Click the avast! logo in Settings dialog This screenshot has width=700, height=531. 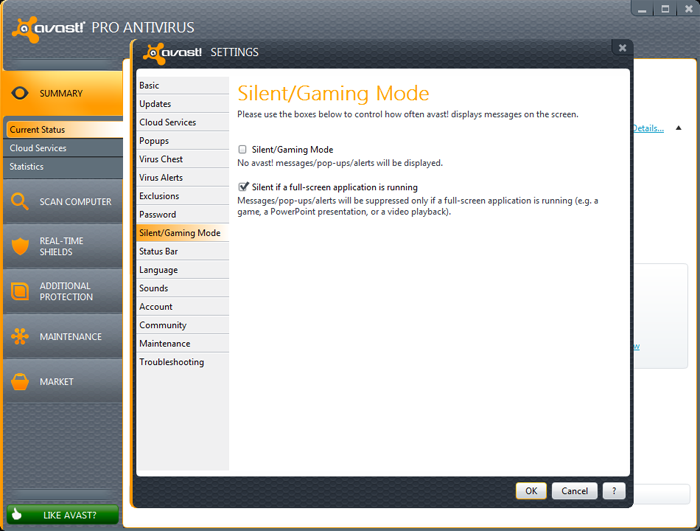click(173, 53)
